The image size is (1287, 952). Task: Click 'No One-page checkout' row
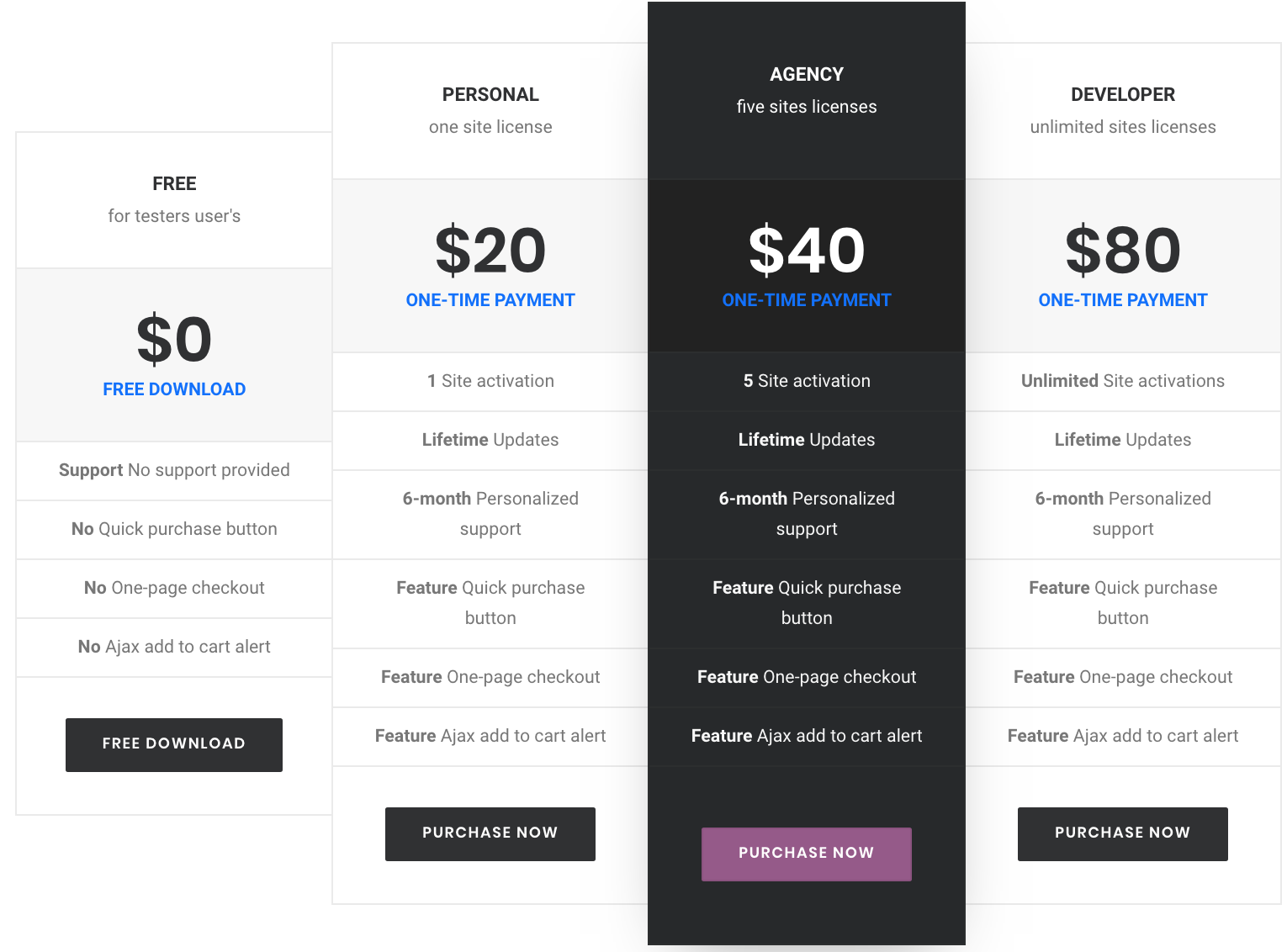[x=174, y=589]
